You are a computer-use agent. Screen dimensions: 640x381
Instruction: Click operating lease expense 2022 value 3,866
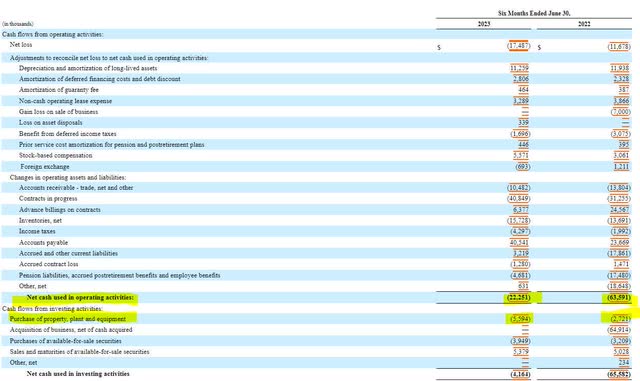click(621, 101)
